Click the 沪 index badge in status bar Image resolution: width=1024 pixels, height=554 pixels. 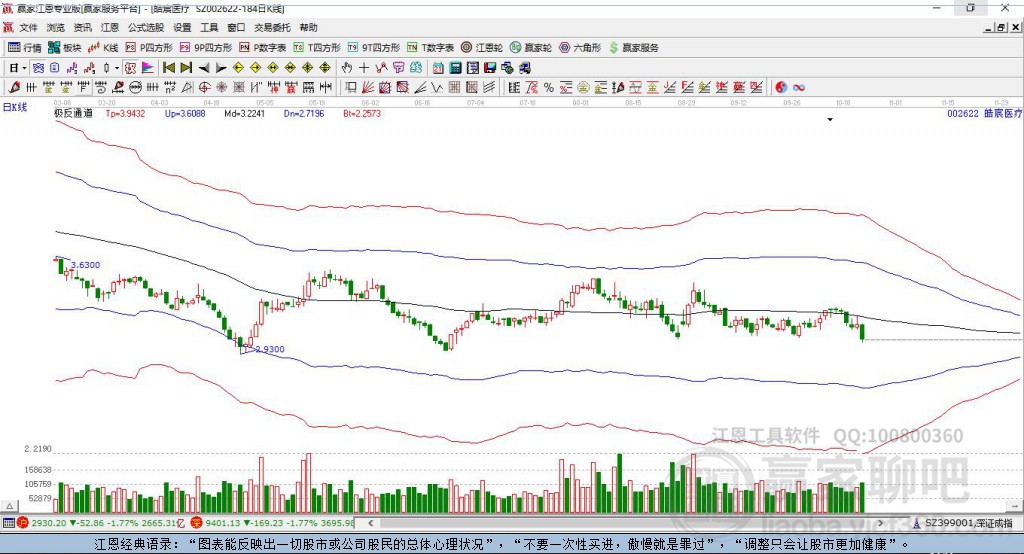coord(23,523)
